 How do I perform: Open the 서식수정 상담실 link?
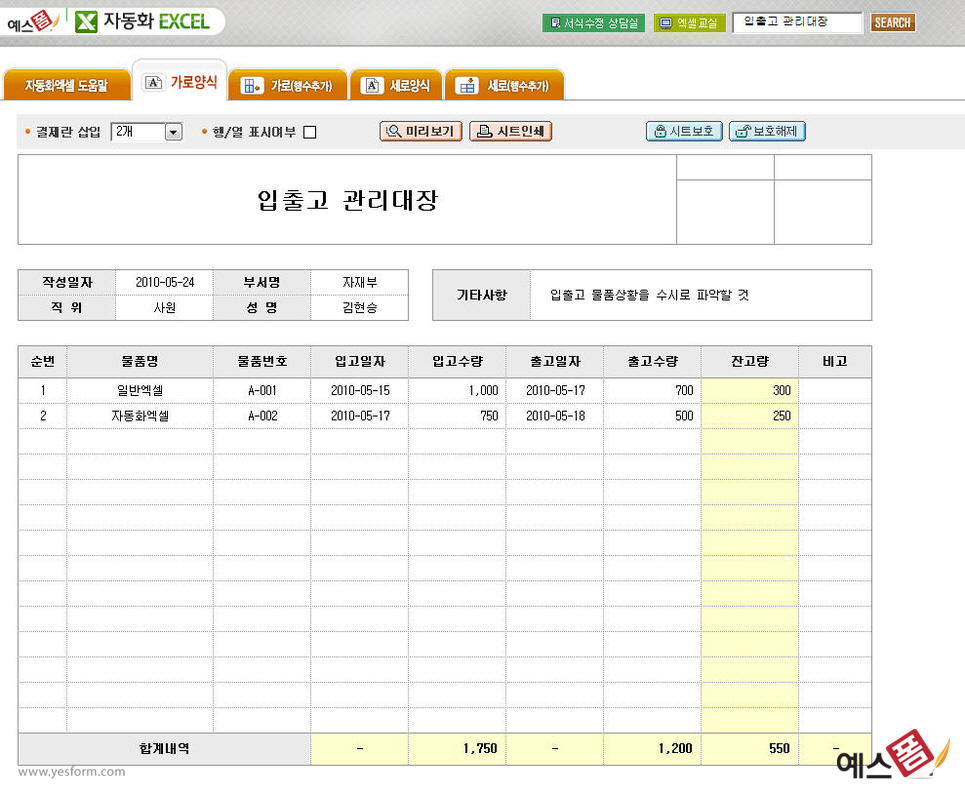(x=594, y=23)
